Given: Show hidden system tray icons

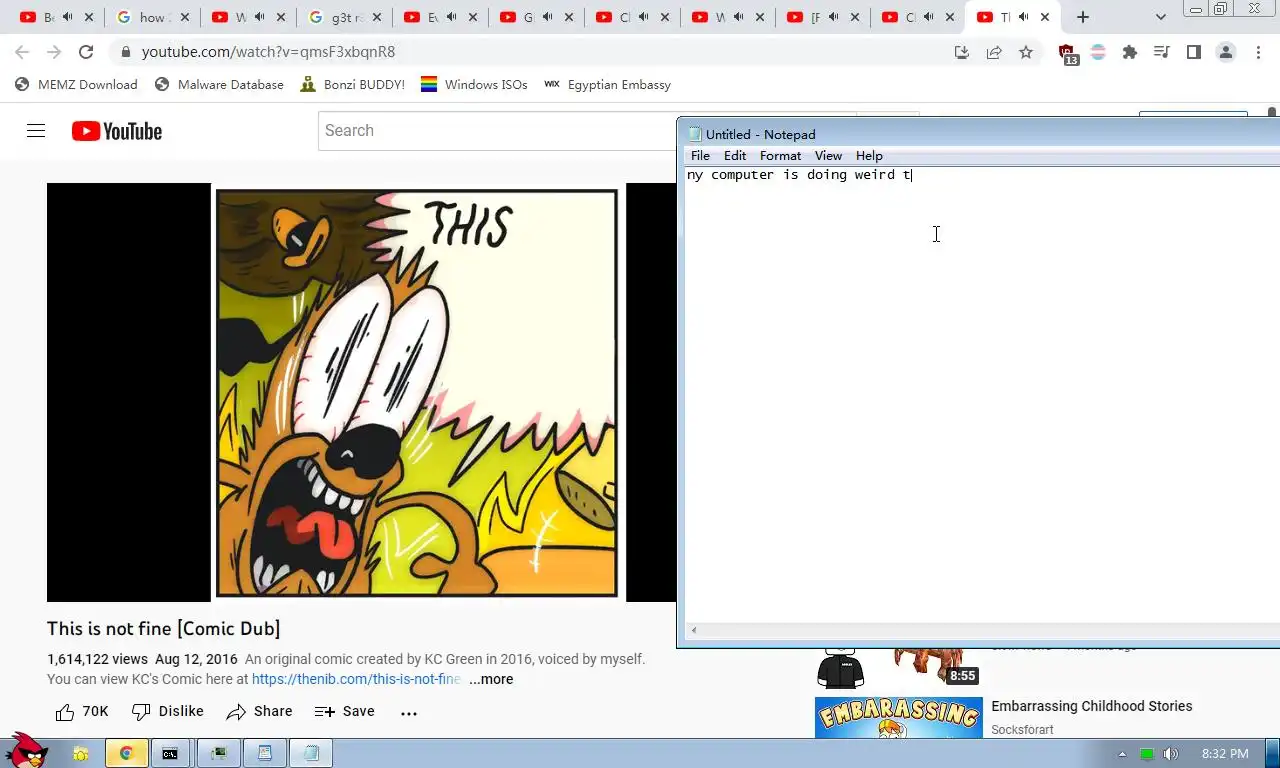Looking at the screenshot, I should pos(1122,754).
